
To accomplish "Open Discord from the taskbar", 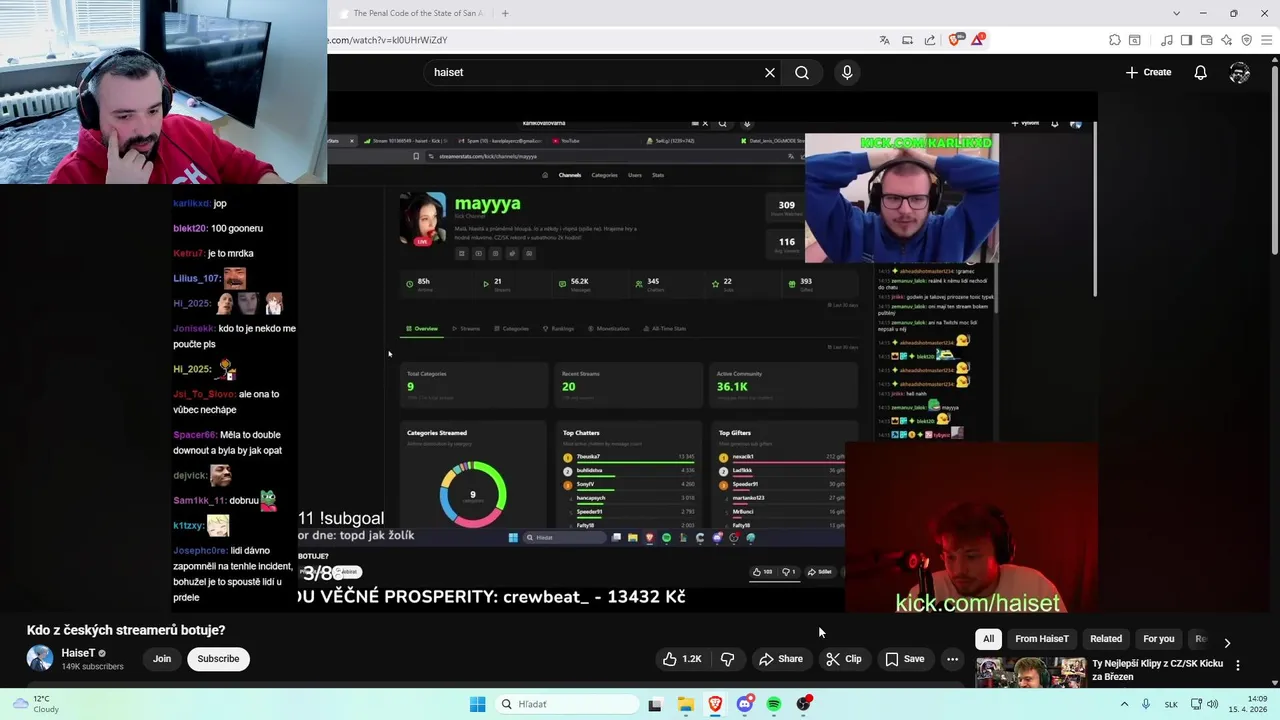I will point(744,704).
